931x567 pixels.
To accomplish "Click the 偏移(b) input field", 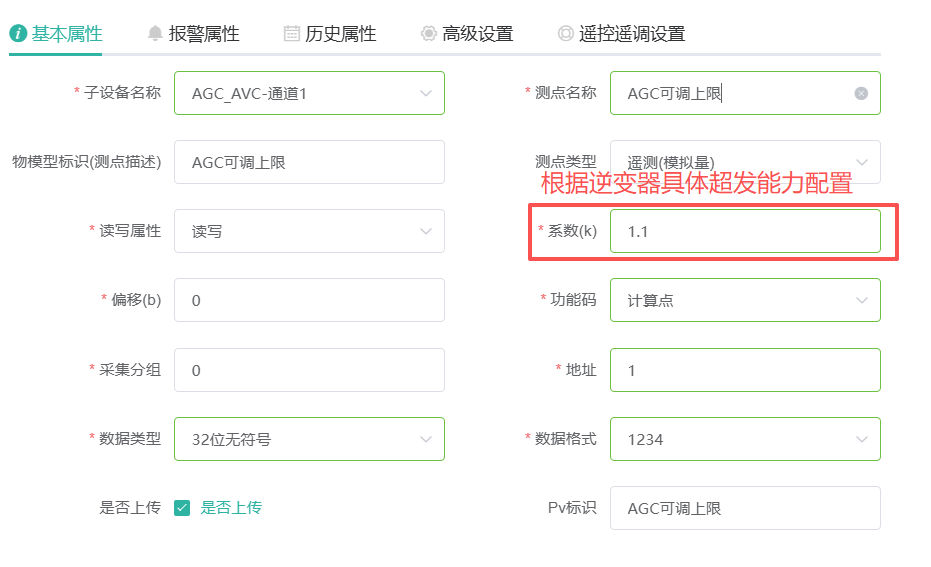I will click(309, 300).
